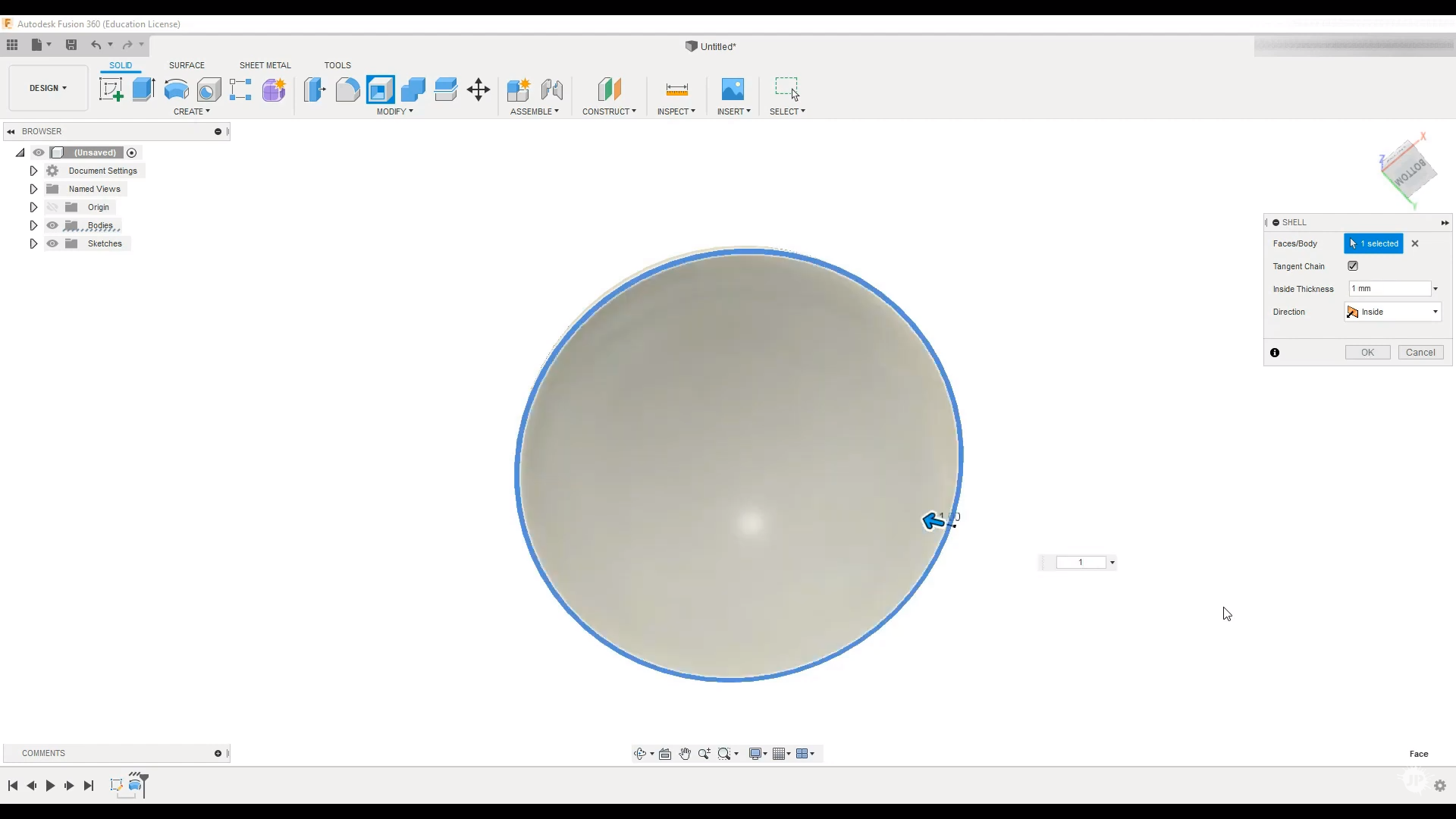
Task: Click OK to apply the Shell
Action: (x=1367, y=352)
